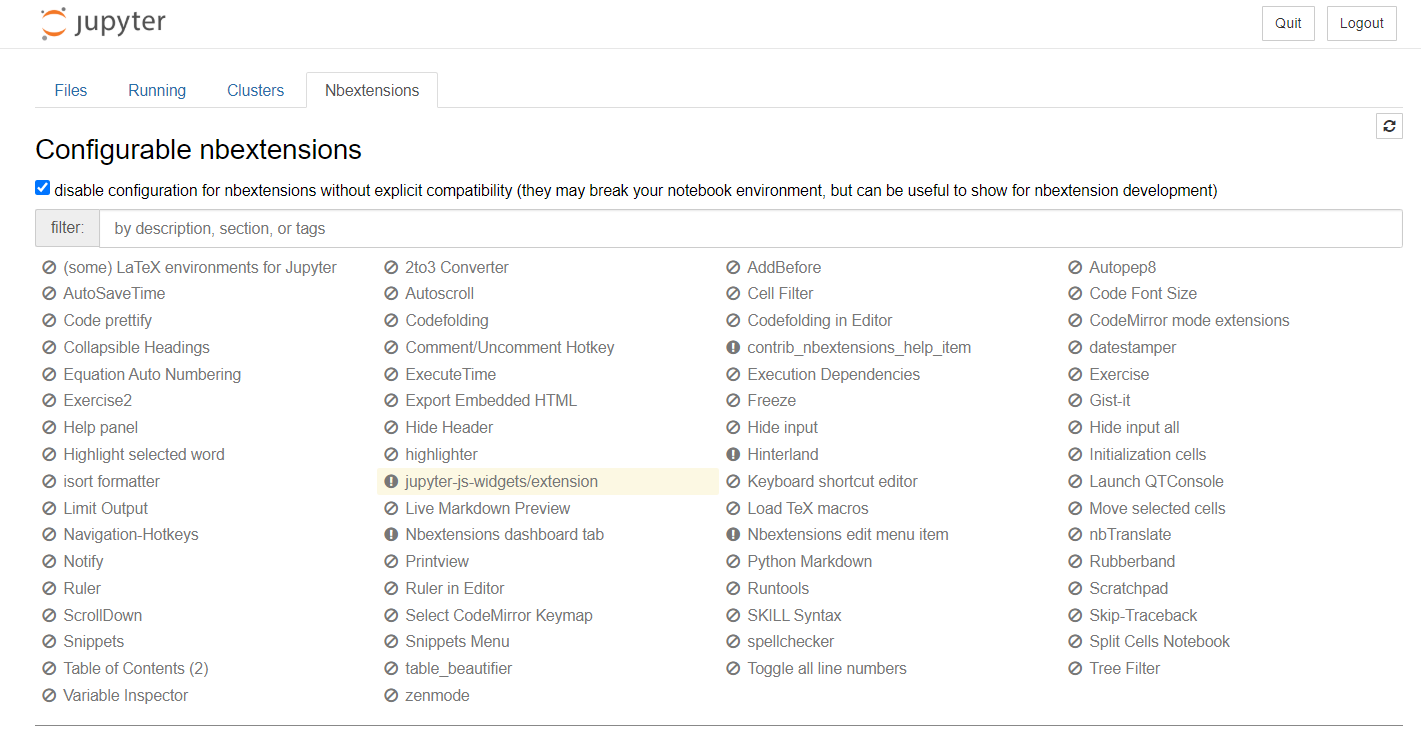
Task: Switch to the Running tab
Action: [157, 90]
